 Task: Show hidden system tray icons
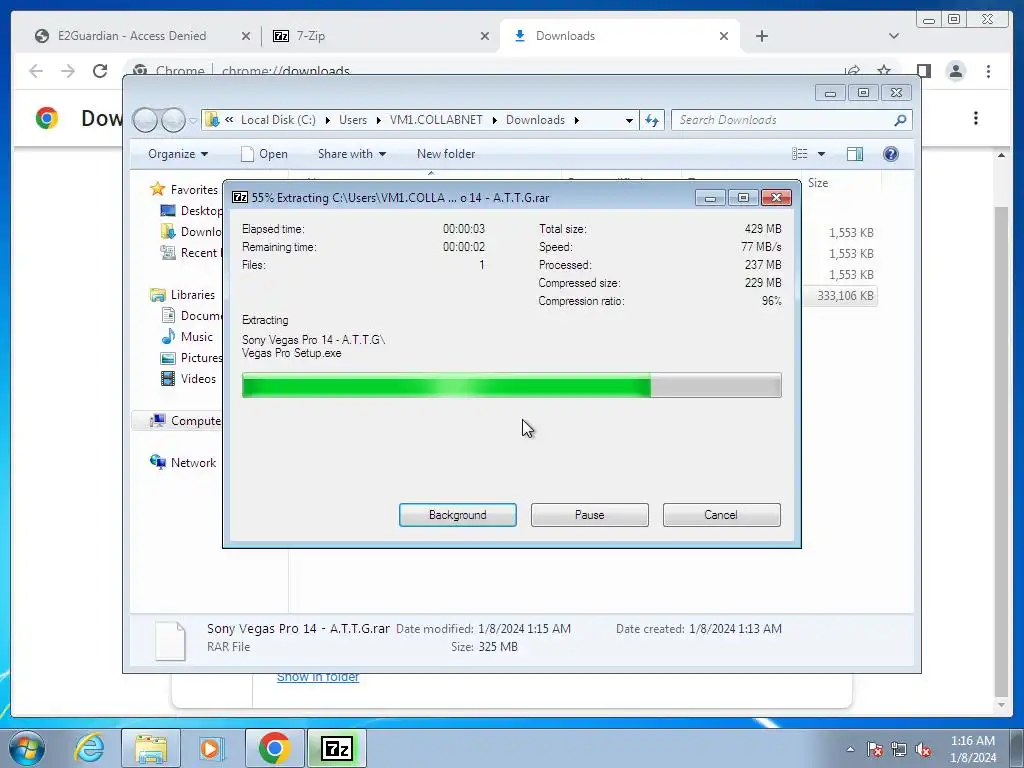pos(850,749)
